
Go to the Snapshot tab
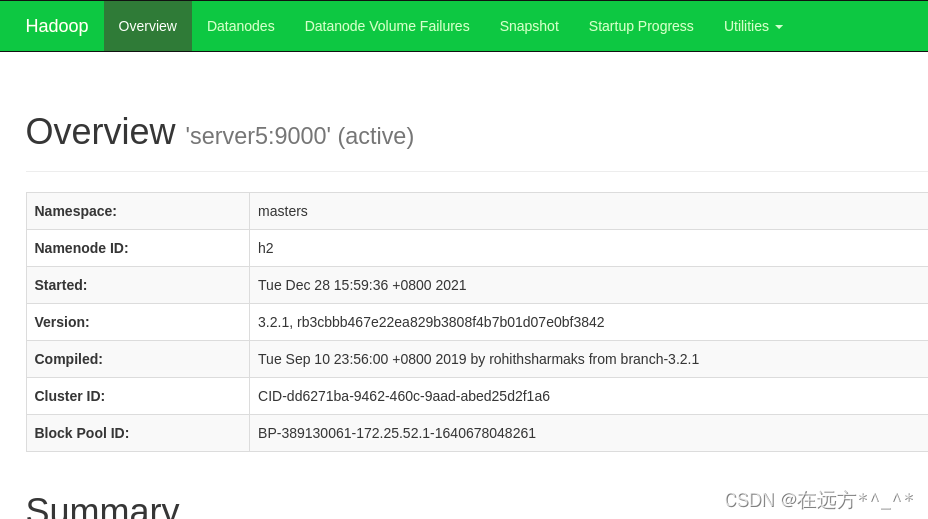pyautogui.click(x=529, y=26)
